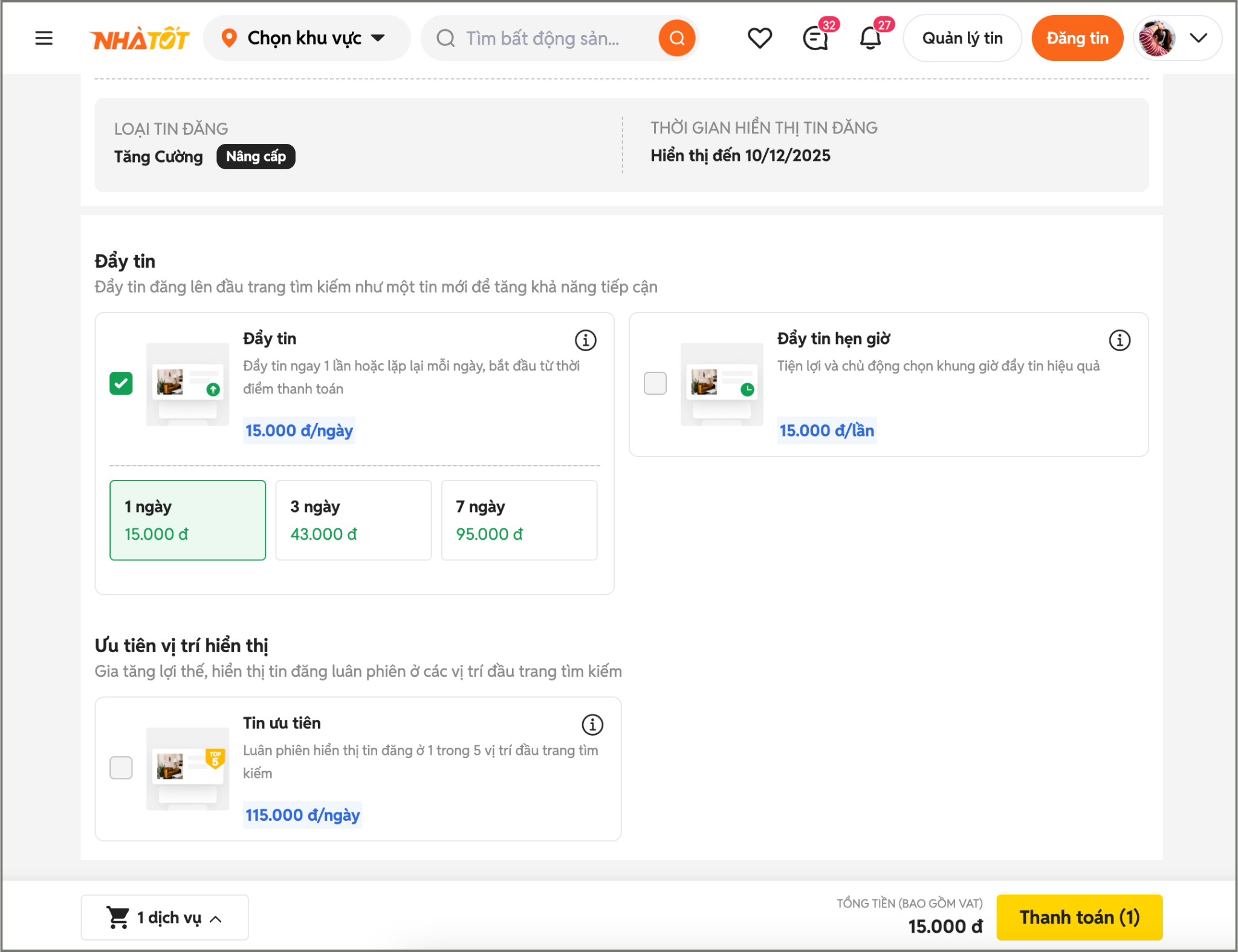Click the orange search icon button
The height and width of the screenshot is (952, 1238).
676,39
